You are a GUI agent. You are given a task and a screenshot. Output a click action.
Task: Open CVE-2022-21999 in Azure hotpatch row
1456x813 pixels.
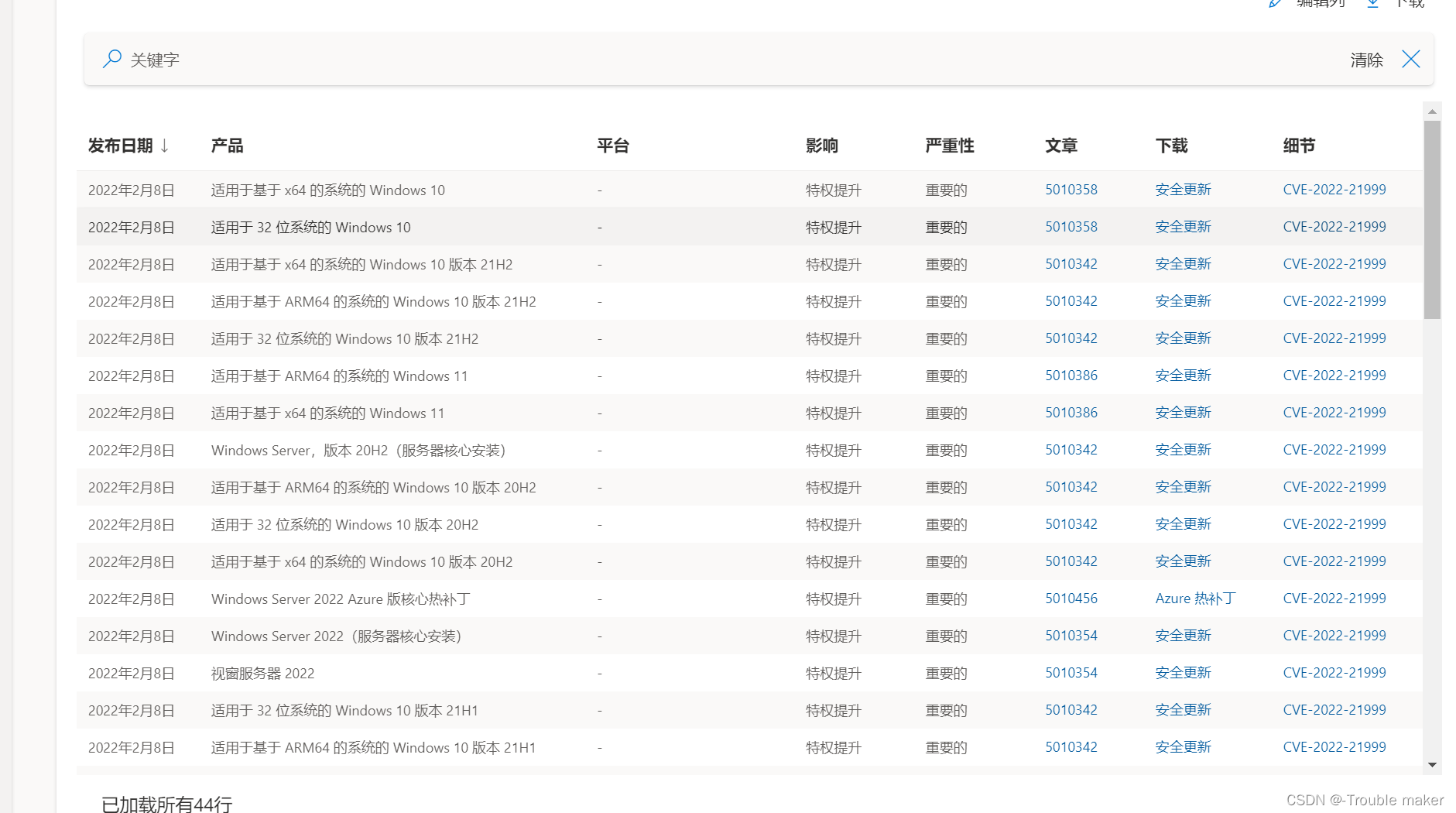point(1334,599)
